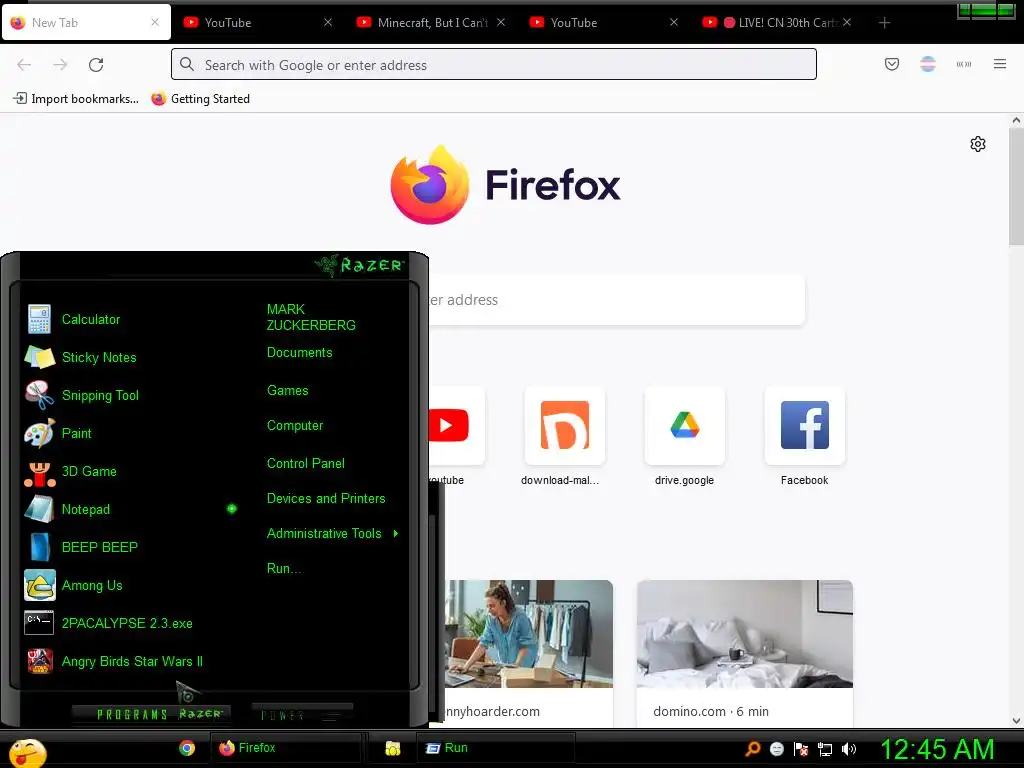Open new tab page settings gear
Viewport: 1024px width, 768px height.
pos(978,144)
